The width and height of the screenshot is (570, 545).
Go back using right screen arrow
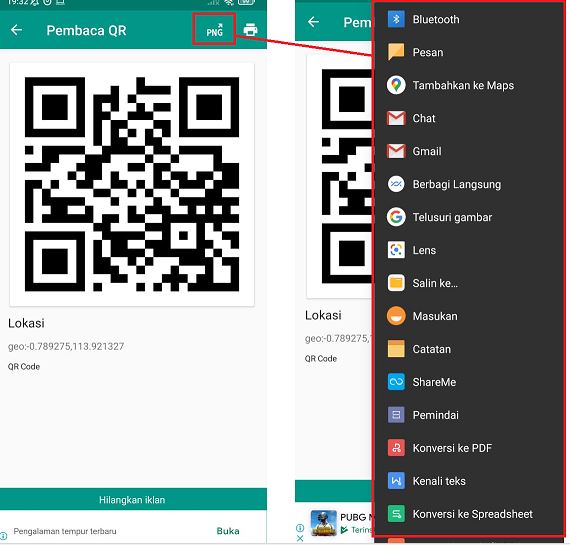point(313,22)
